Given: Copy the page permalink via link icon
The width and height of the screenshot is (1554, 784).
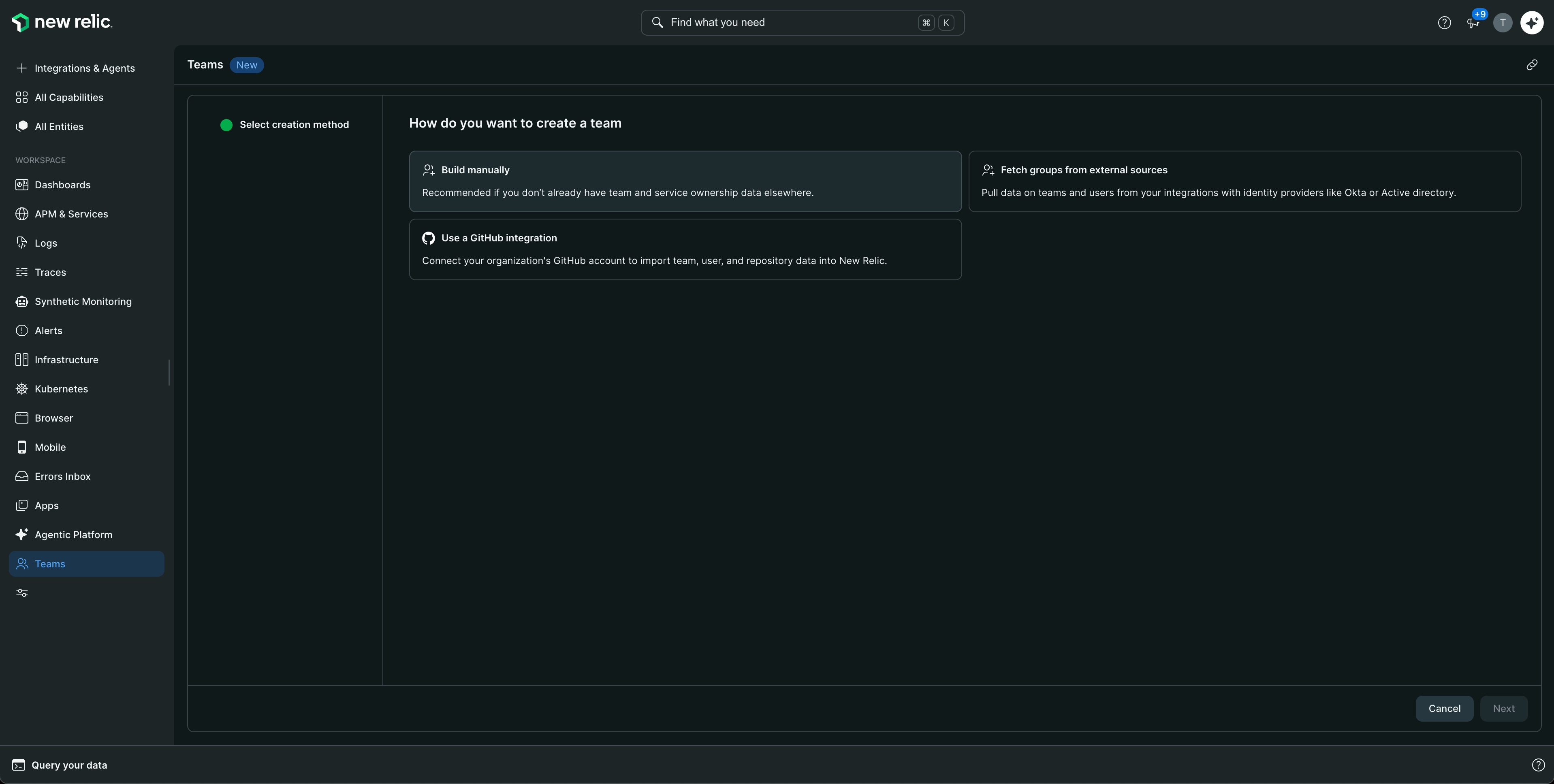Looking at the screenshot, I should 1532,65.
